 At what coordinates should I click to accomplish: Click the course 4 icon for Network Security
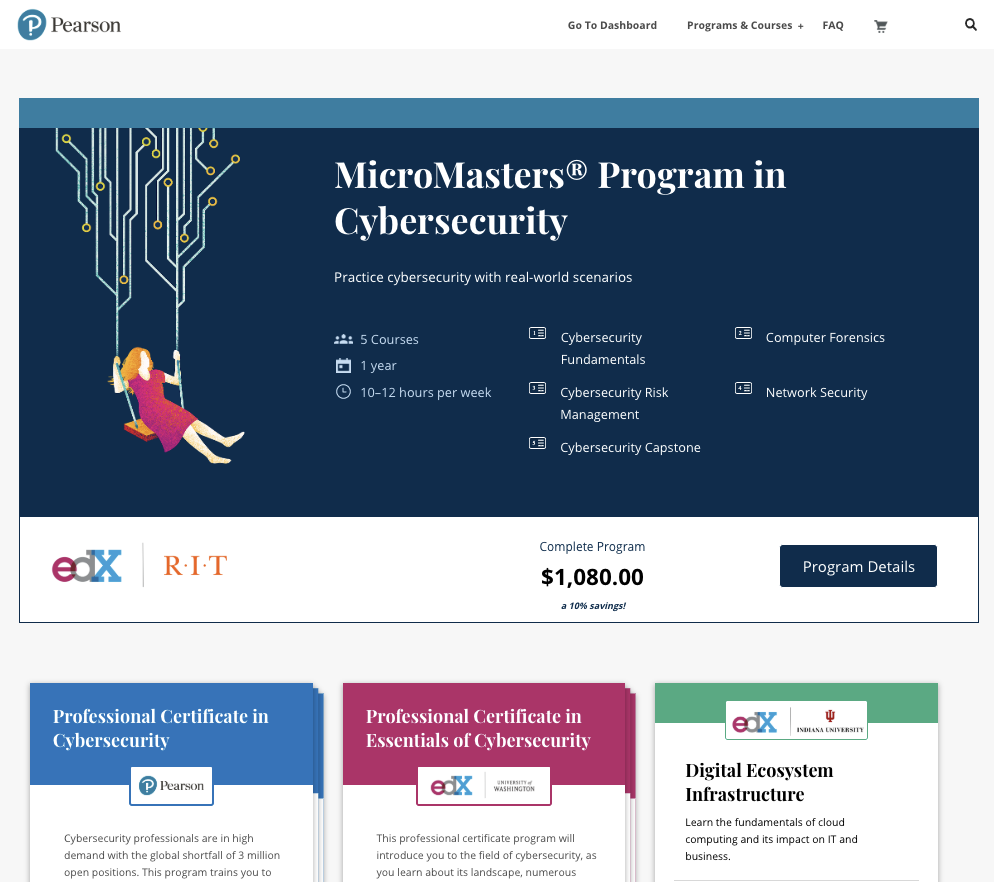[x=743, y=387]
